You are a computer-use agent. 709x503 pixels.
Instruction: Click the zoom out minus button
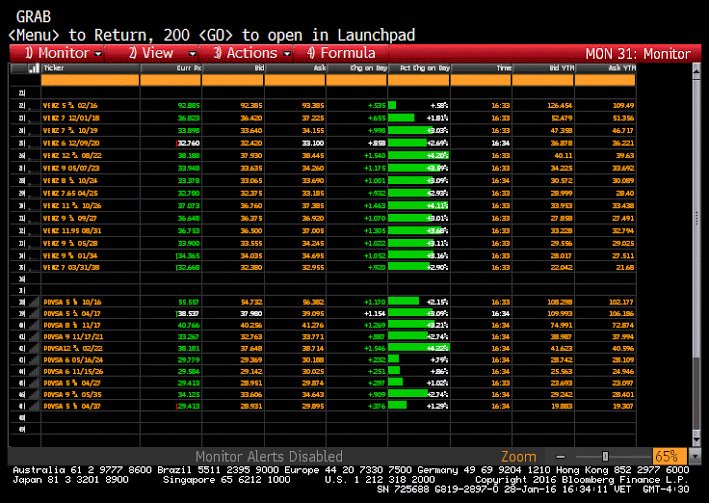[561, 456]
